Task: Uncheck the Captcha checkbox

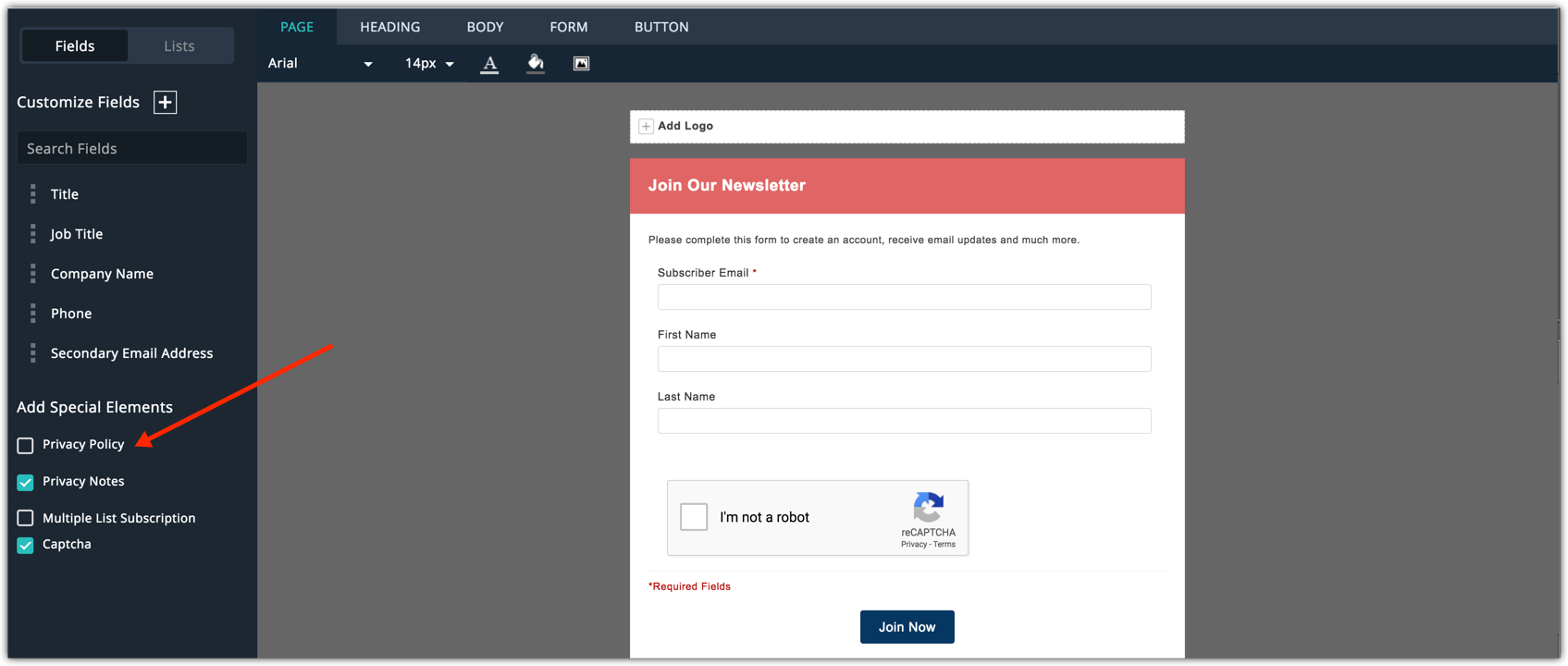Action: point(25,546)
